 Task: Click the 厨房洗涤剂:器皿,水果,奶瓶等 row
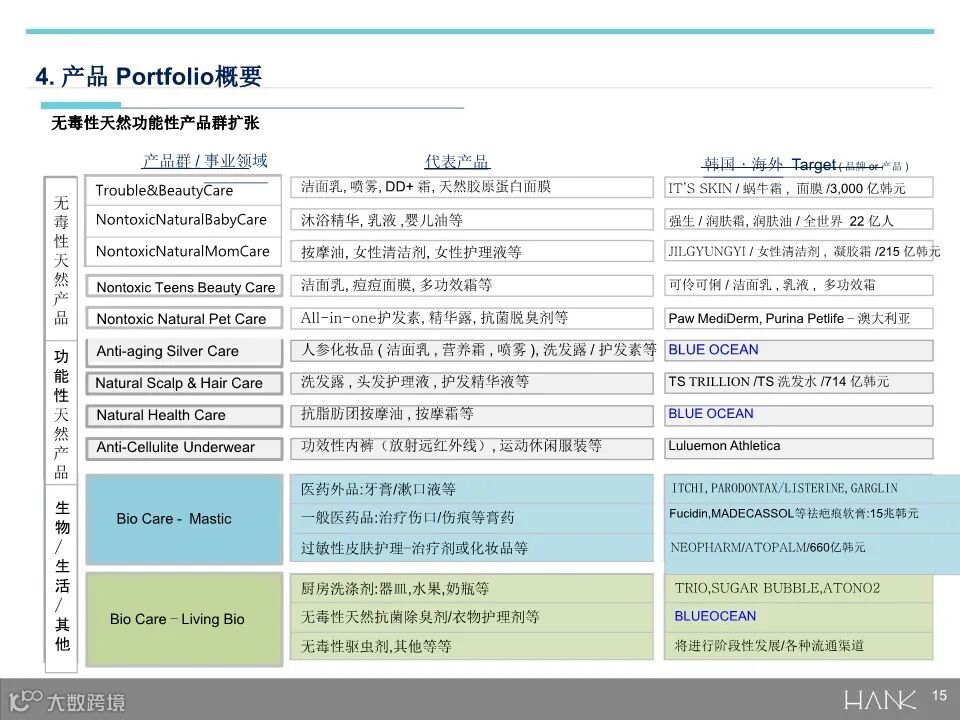point(471,588)
